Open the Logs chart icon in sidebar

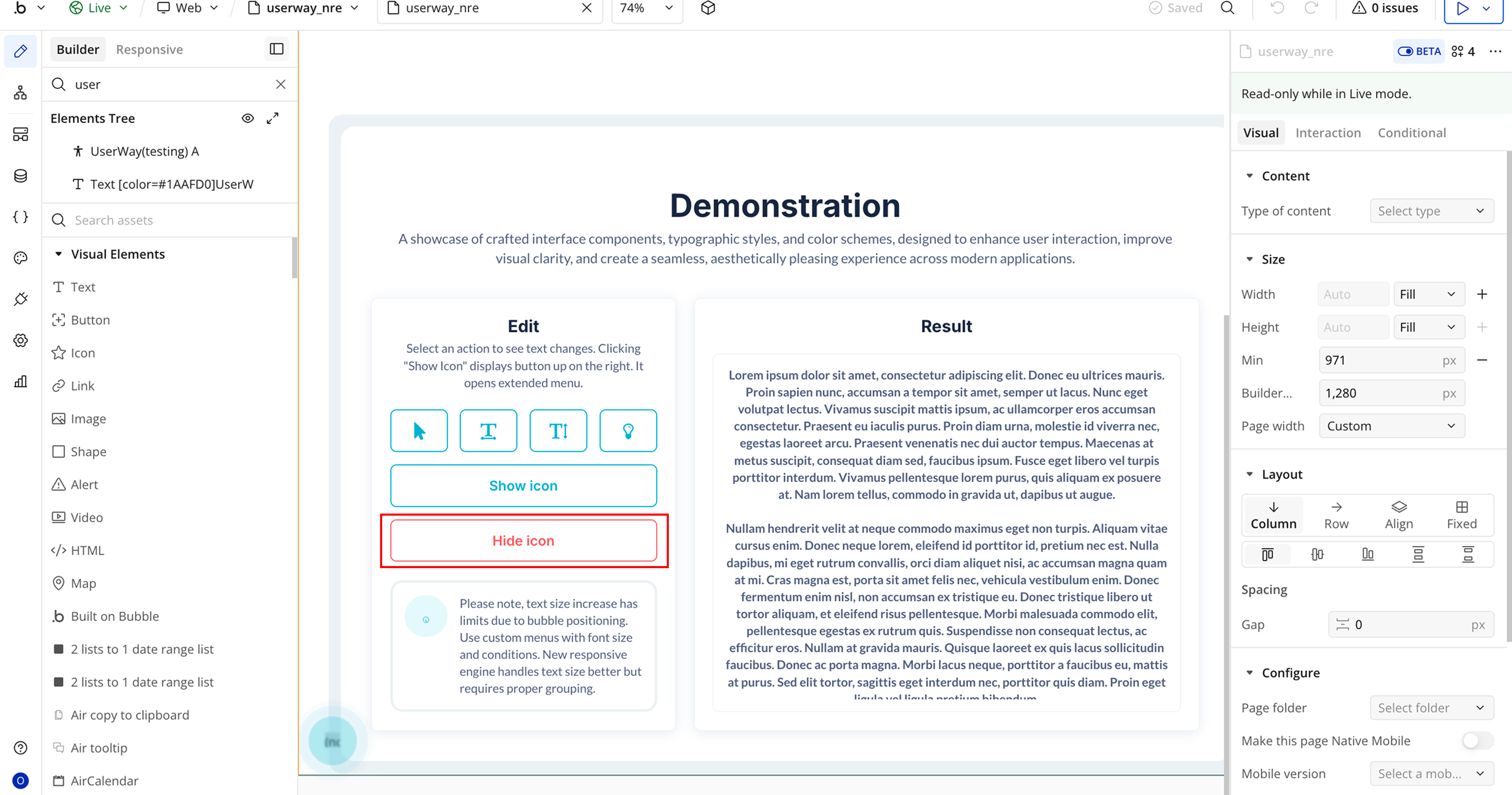pyautogui.click(x=20, y=382)
